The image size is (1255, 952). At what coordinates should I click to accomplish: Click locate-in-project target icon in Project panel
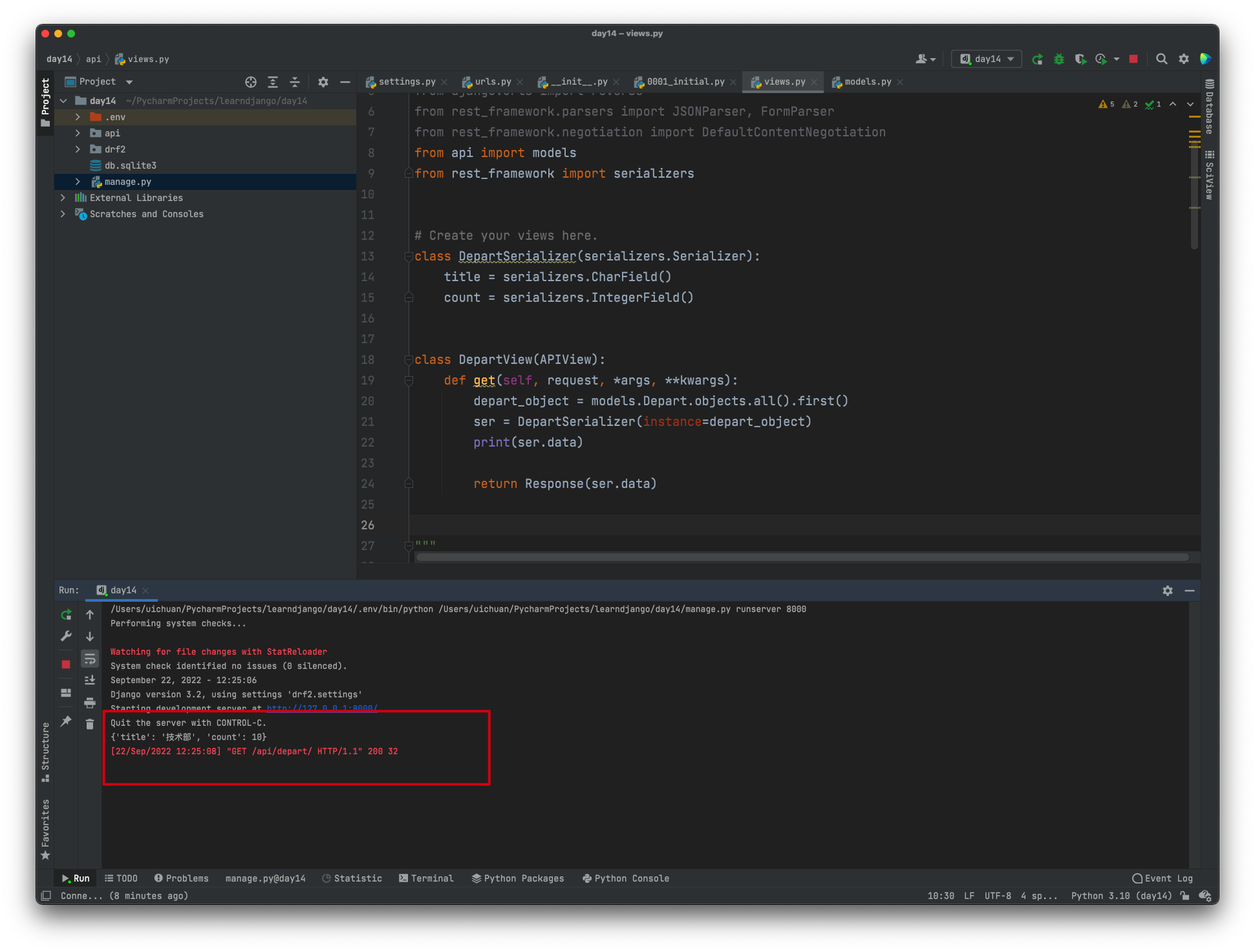[251, 81]
